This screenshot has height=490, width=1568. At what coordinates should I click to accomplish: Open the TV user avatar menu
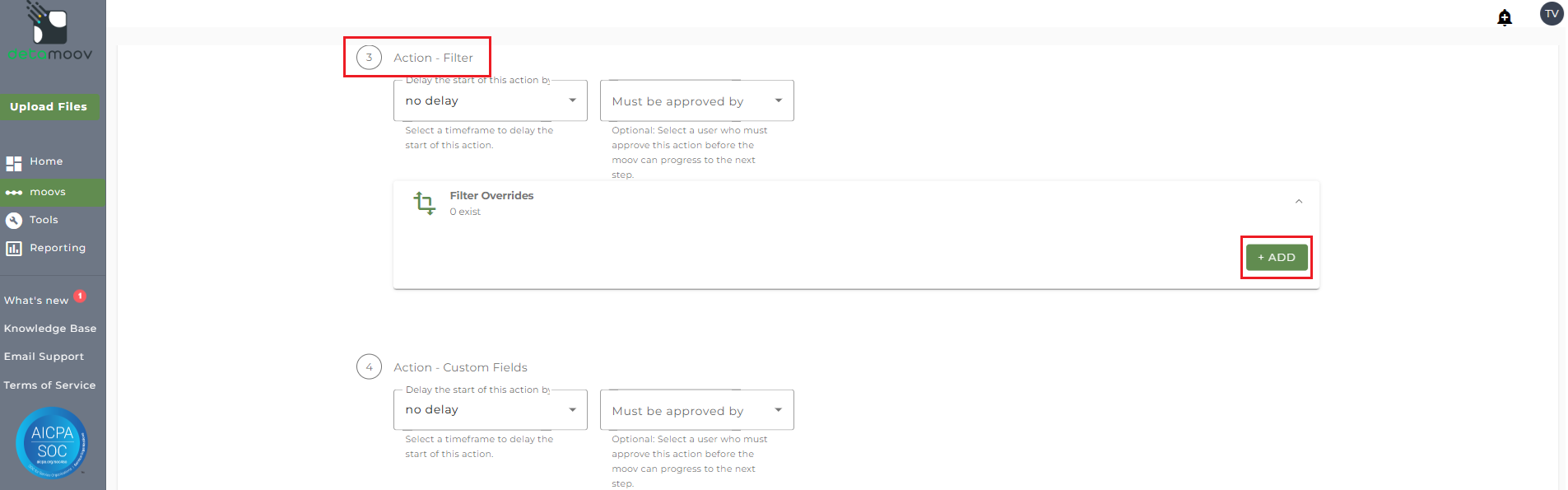(1552, 14)
